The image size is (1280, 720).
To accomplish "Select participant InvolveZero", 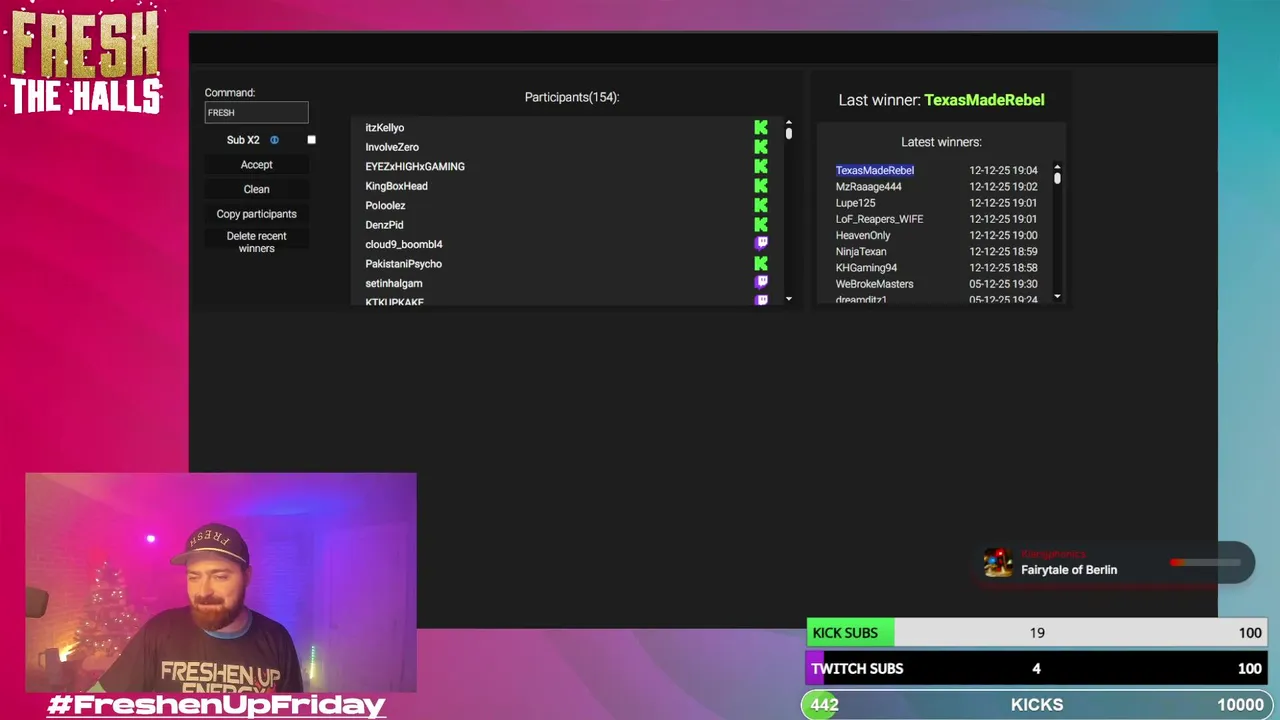I will (392, 147).
